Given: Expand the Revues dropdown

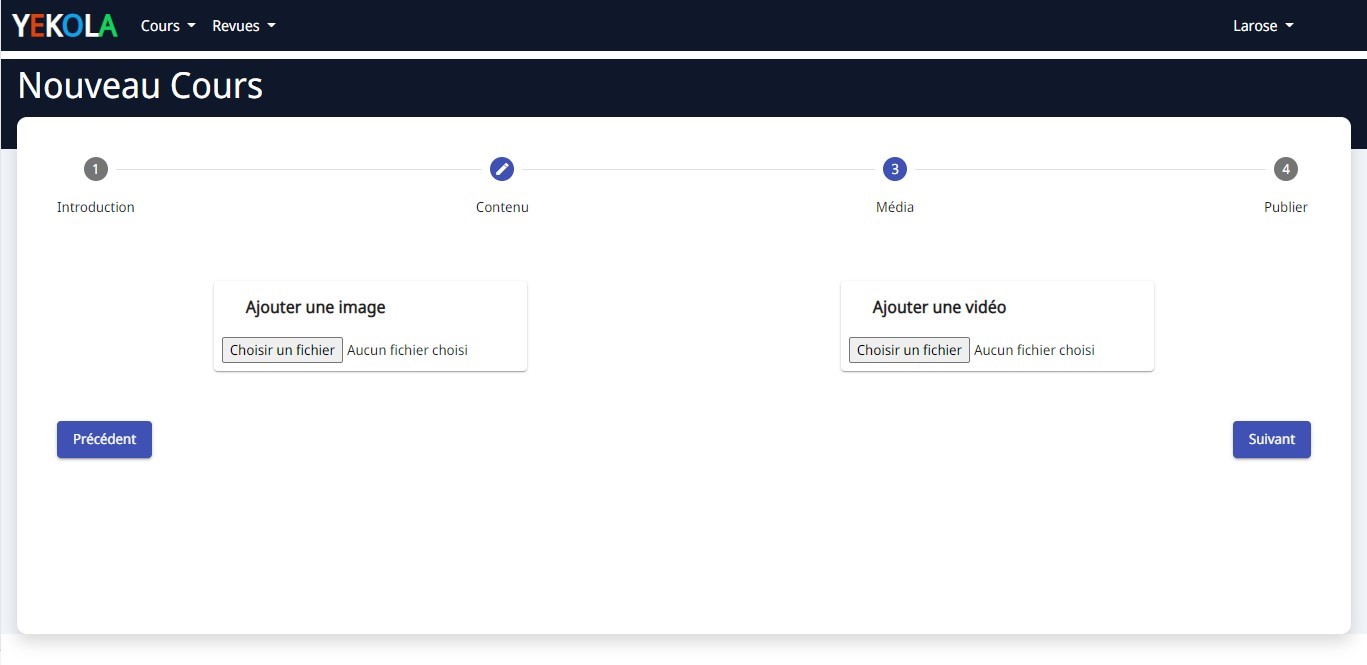Looking at the screenshot, I should point(242,25).
